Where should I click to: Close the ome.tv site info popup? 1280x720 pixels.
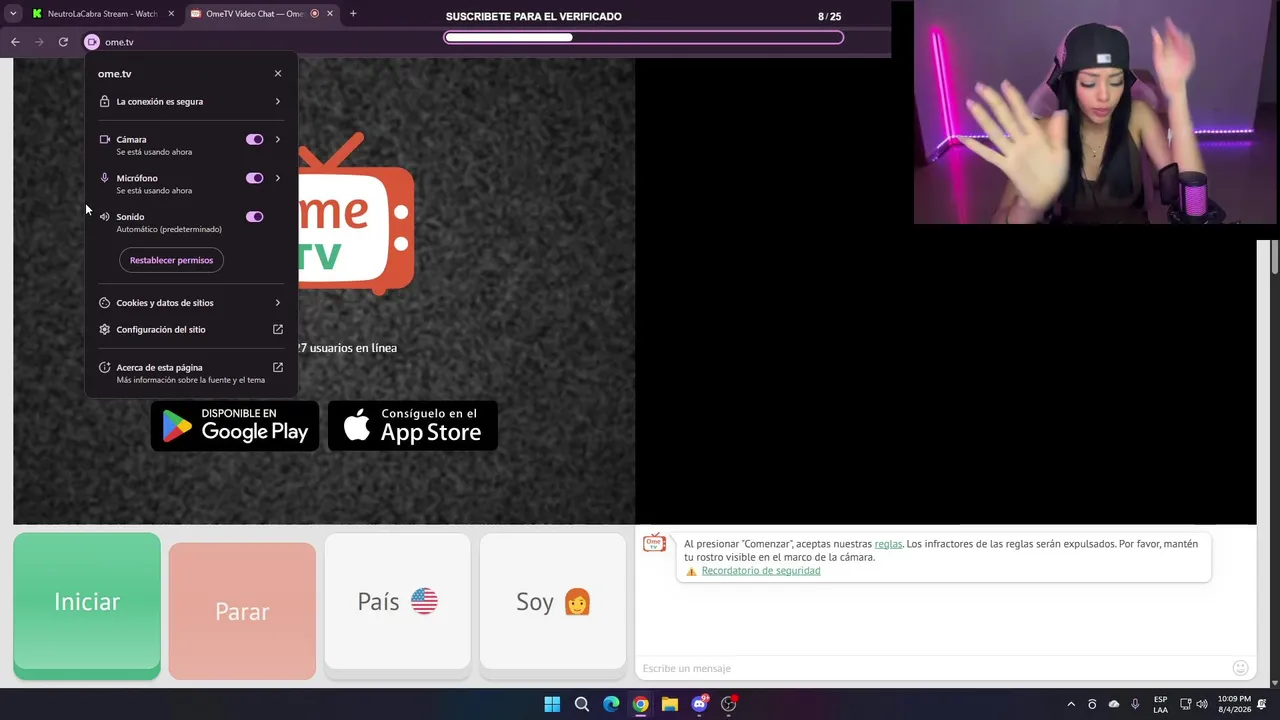point(278,74)
